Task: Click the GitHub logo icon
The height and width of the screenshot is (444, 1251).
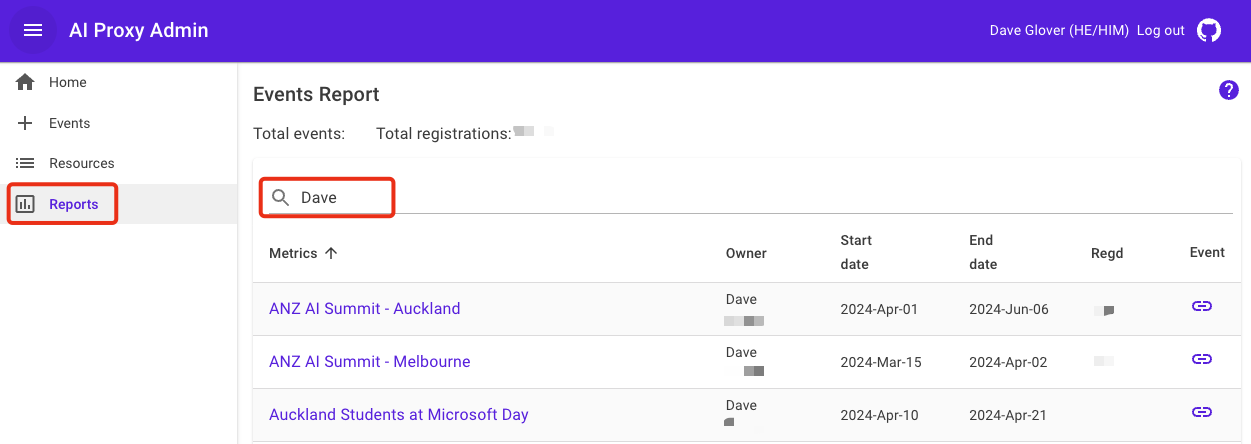Action: point(1209,30)
